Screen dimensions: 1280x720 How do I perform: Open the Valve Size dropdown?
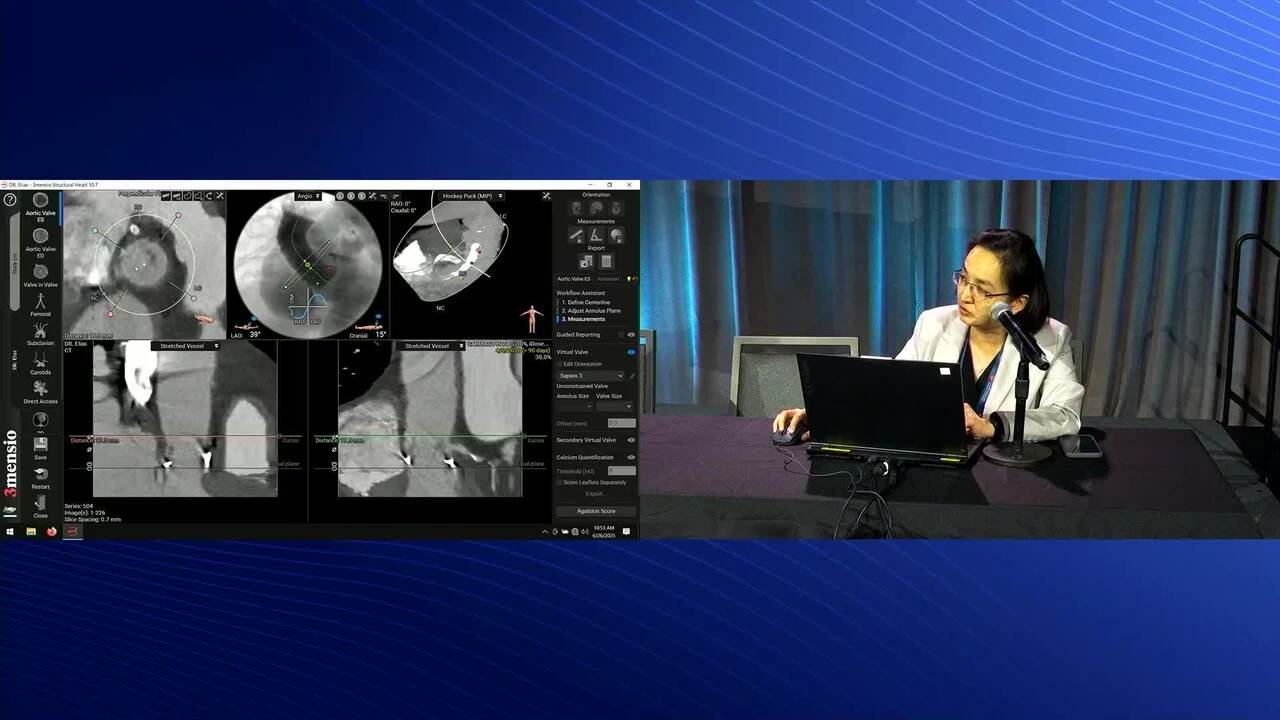(x=614, y=406)
